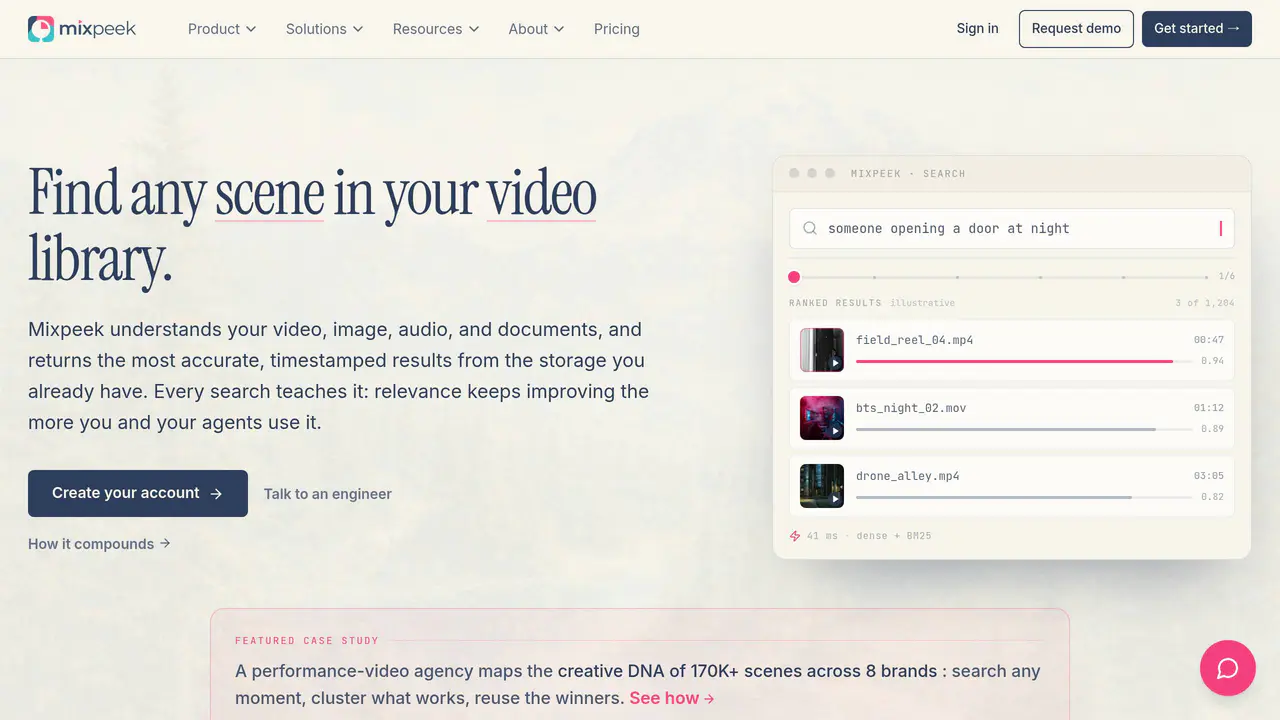
Task: Select the drone_alley.mp4 filename
Action: point(908,476)
